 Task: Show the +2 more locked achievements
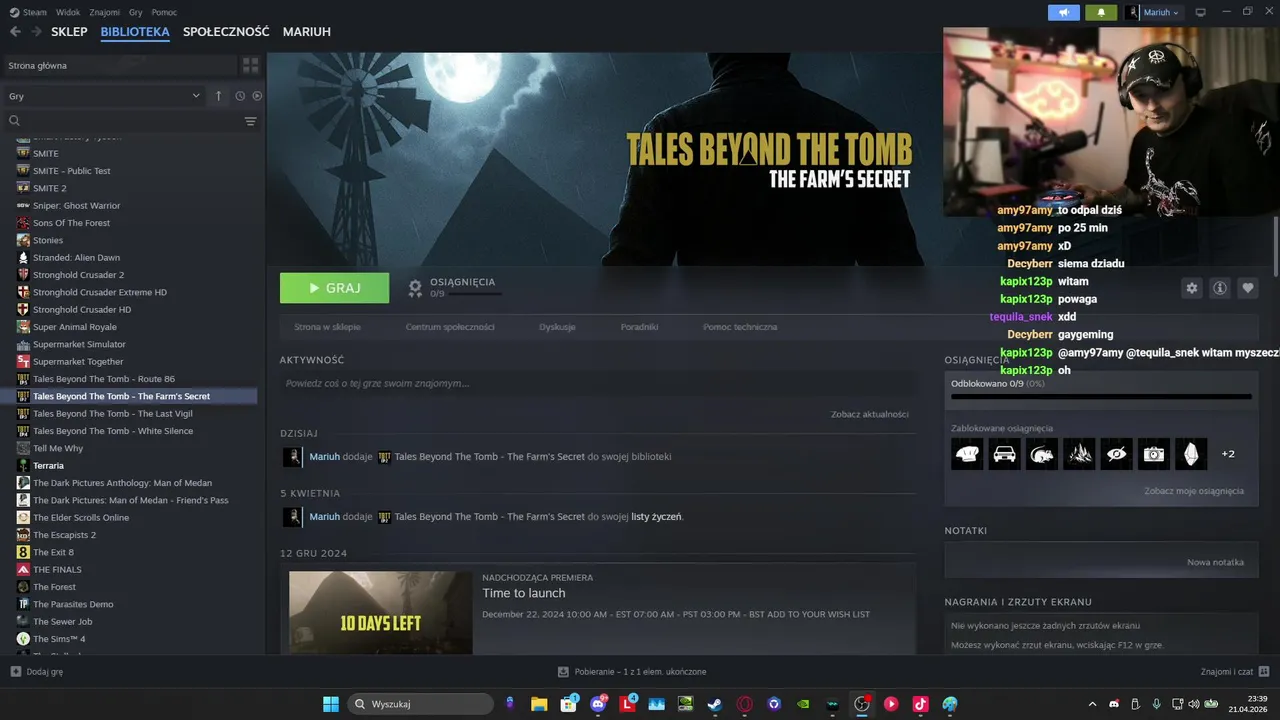1228,454
